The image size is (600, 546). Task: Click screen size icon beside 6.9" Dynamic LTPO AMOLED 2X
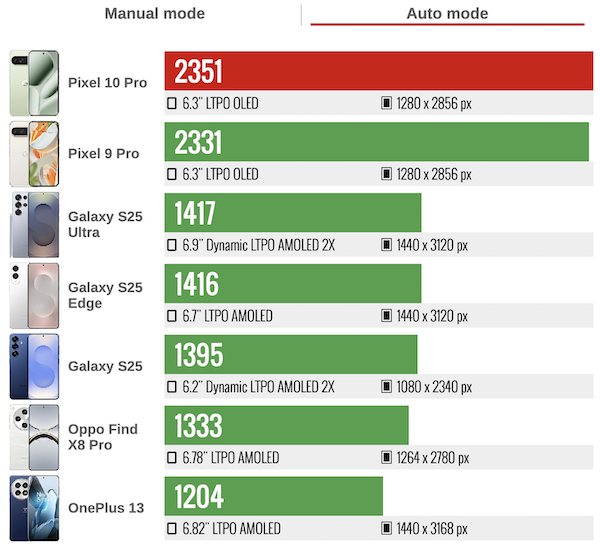tap(172, 245)
